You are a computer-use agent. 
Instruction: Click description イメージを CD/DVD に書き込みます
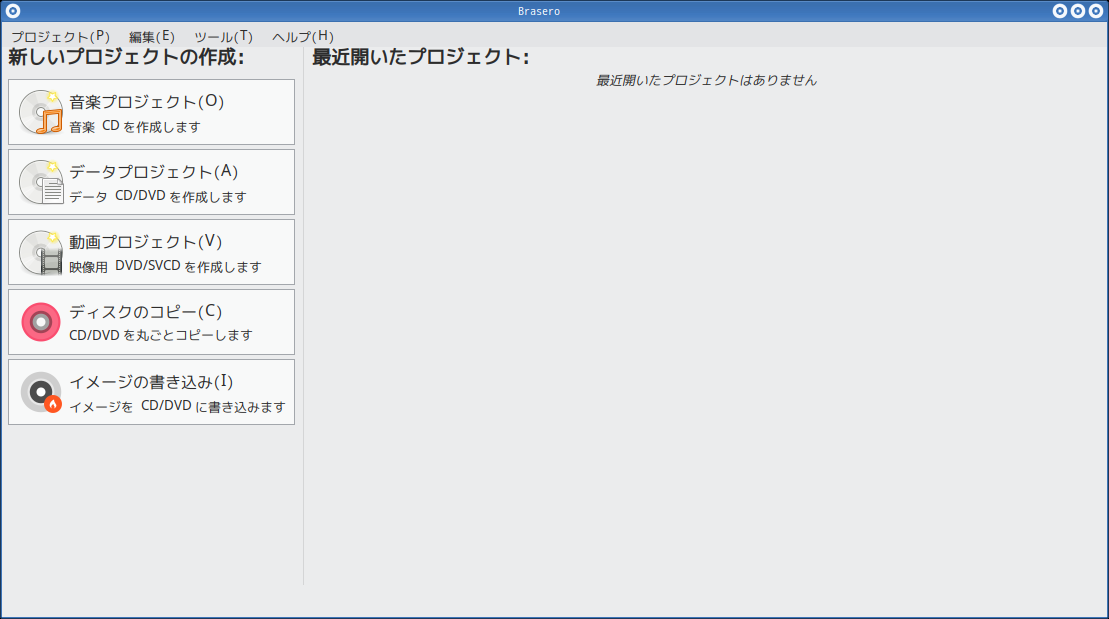click(x=178, y=407)
